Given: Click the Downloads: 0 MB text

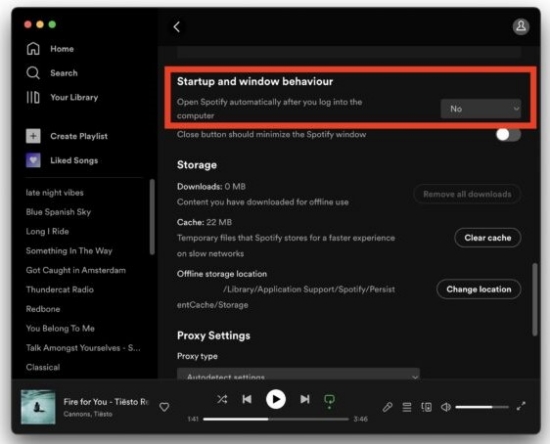Looking at the screenshot, I should [211, 187].
